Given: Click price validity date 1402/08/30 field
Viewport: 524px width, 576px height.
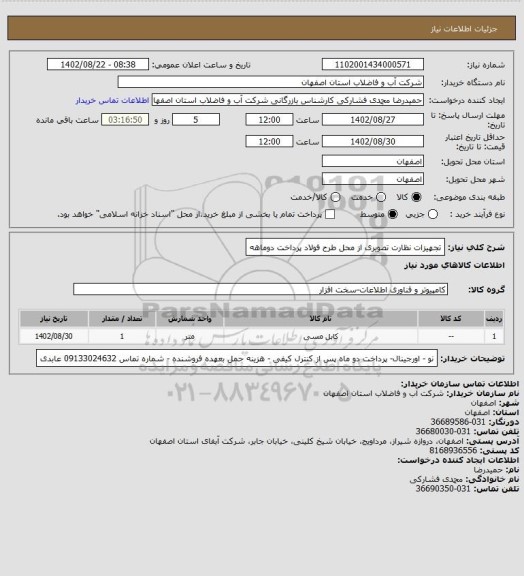Looking at the screenshot, I should pyautogui.click(x=373, y=141).
